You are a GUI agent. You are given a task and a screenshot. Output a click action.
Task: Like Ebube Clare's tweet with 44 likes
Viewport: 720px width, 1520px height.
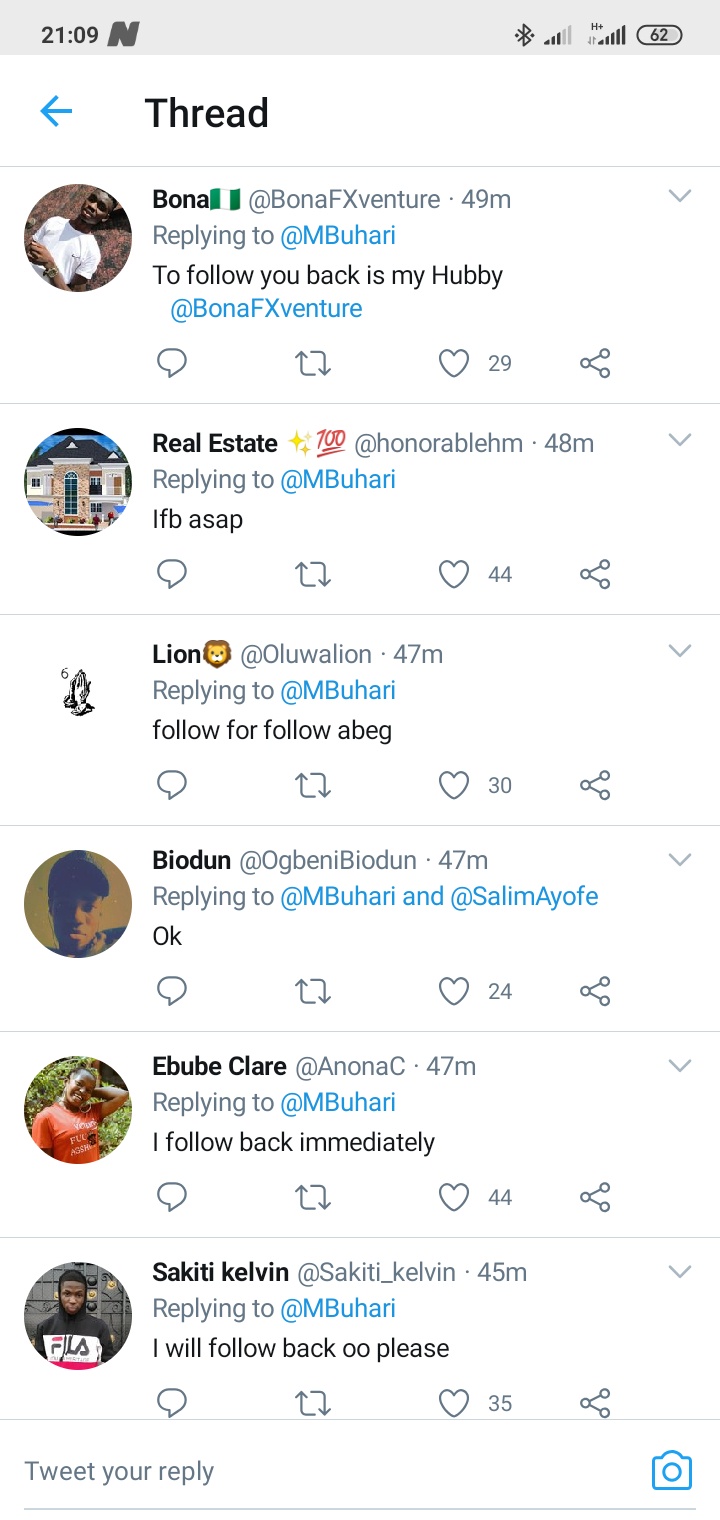(454, 1197)
